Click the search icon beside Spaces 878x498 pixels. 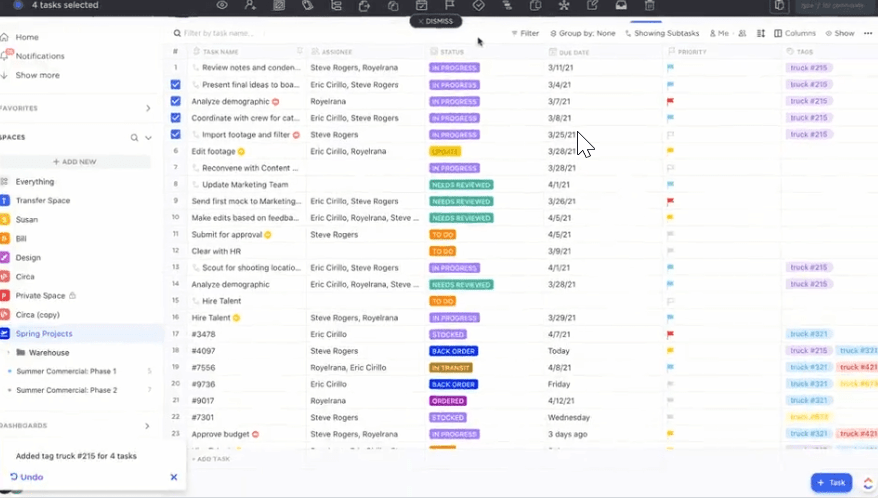[x=134, y=137]
